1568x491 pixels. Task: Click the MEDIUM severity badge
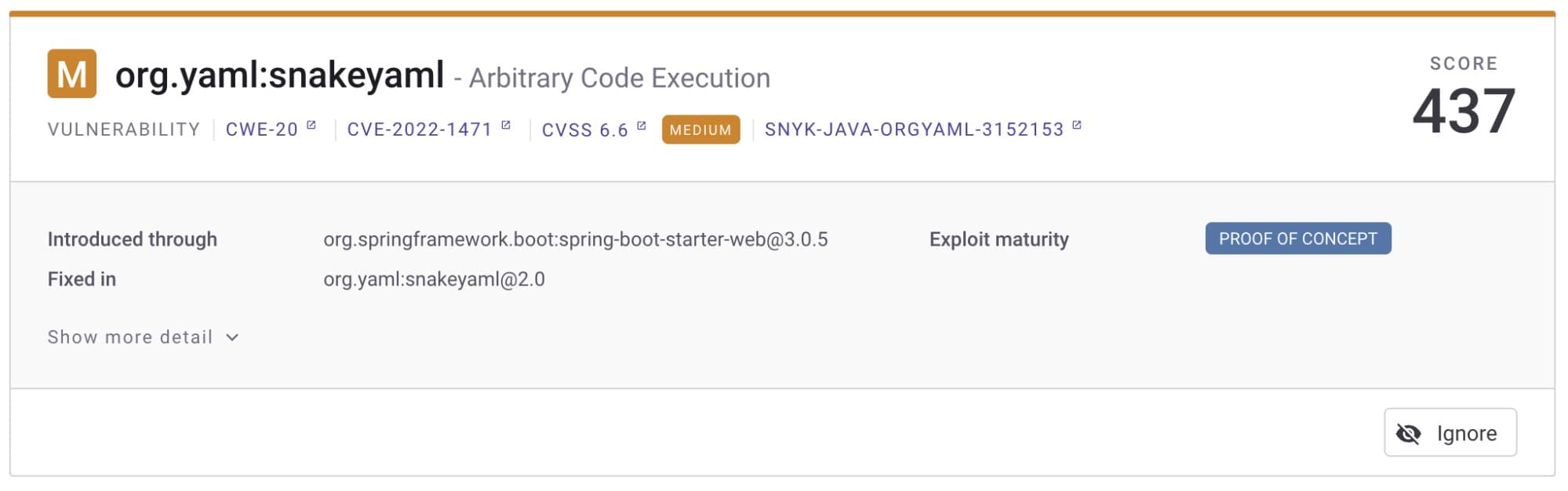pos(700,130)
